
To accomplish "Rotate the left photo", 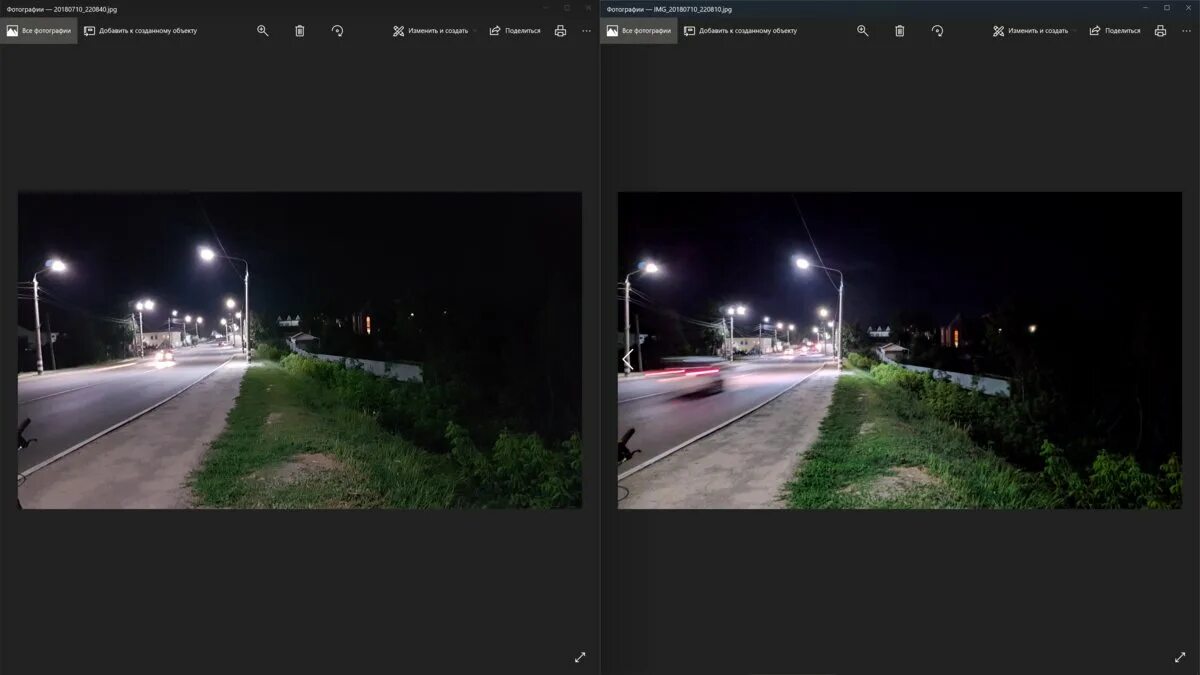I will (x=337, y=31).
